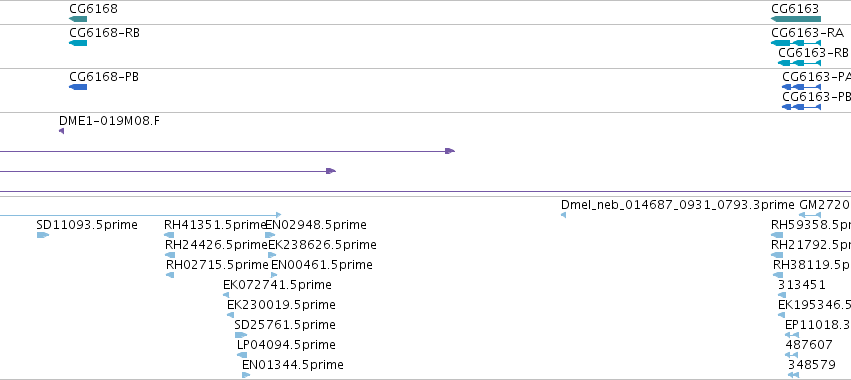Select the DME1-019M08.F marker arrow
The width and height of the screenshot is (851, 380).
click(61, 131)
